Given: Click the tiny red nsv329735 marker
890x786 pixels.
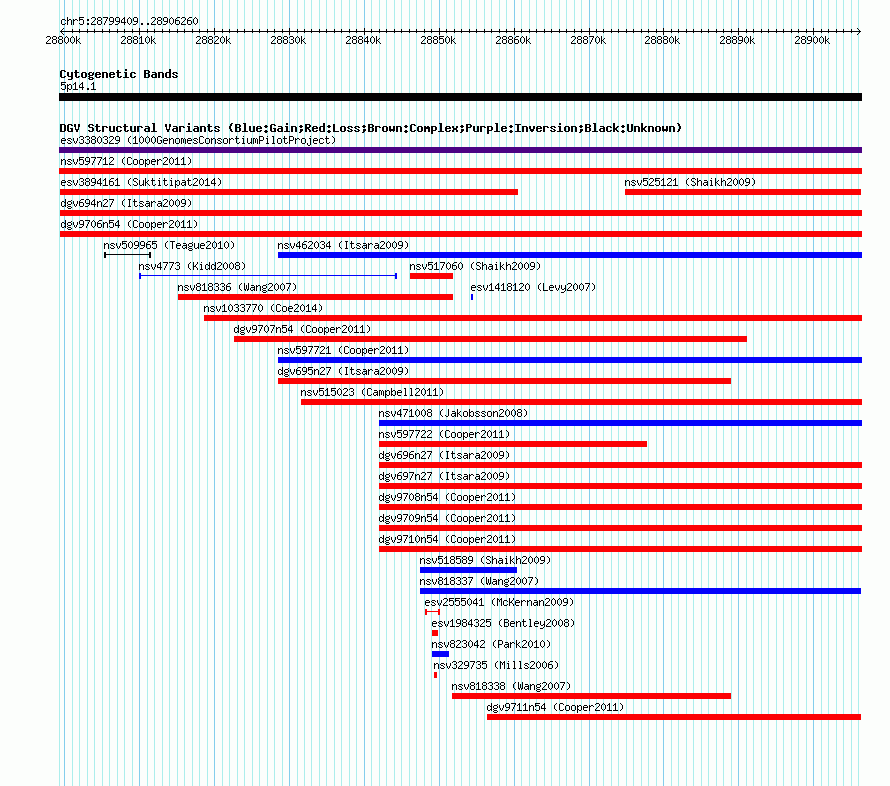Looking at the screenshot, I should 435,675.
